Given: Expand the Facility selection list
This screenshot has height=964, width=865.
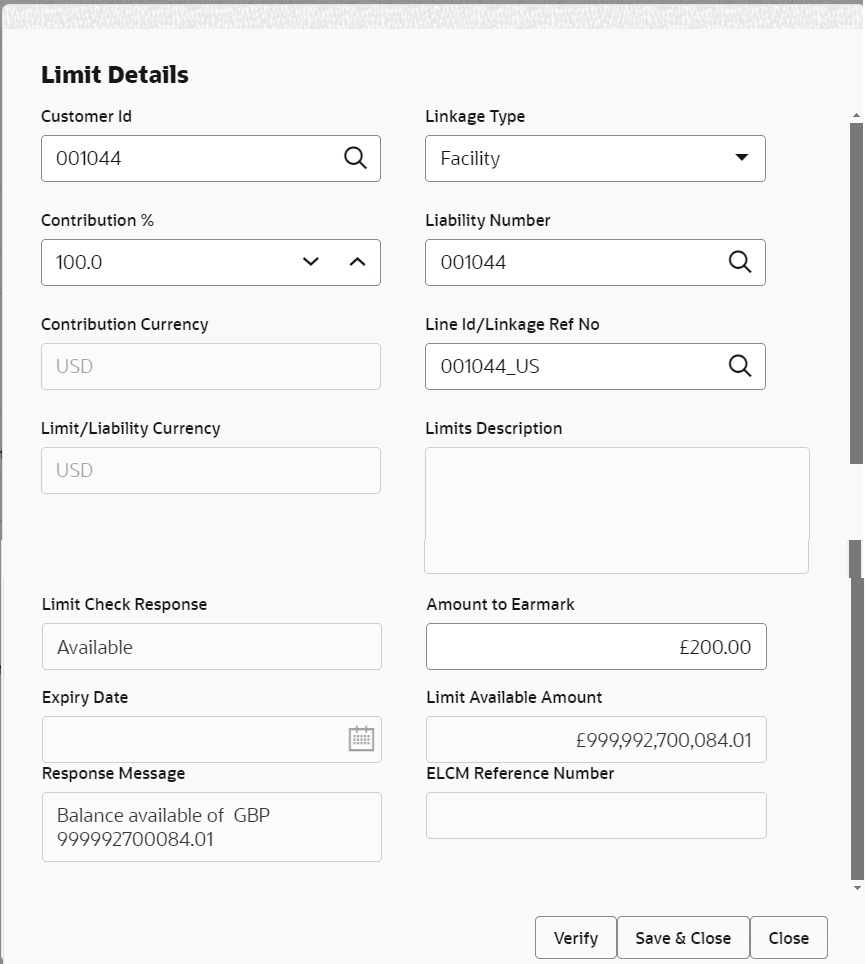Looking at the screenshot, I should point(742,158).
